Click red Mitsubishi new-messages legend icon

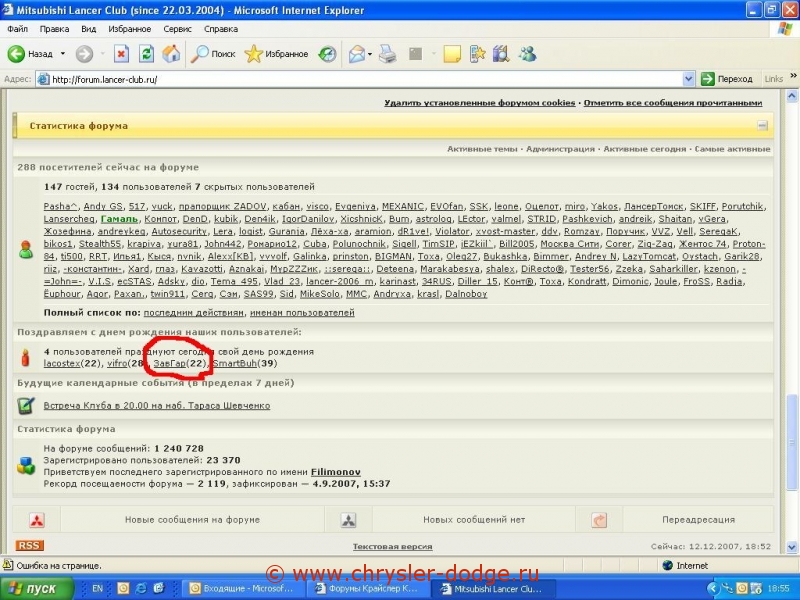(x=37, y=520)
